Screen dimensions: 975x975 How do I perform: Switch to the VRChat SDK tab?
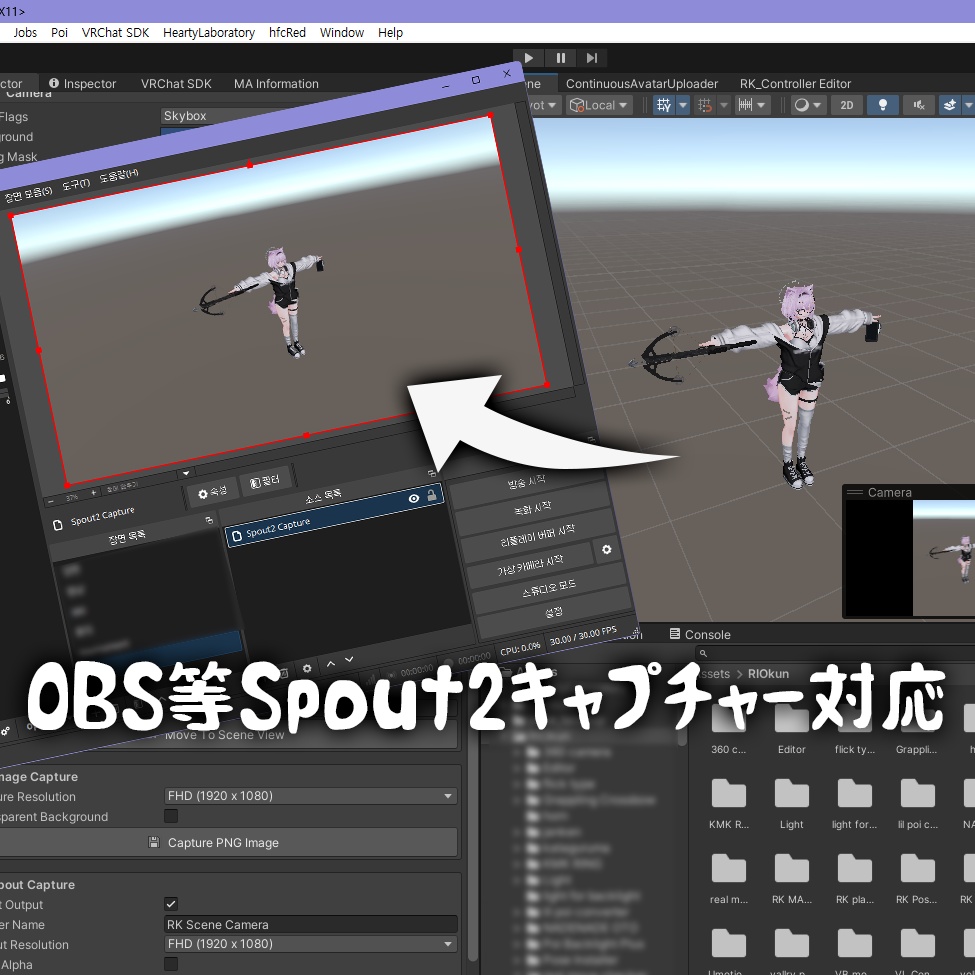[x=176, y=83]
